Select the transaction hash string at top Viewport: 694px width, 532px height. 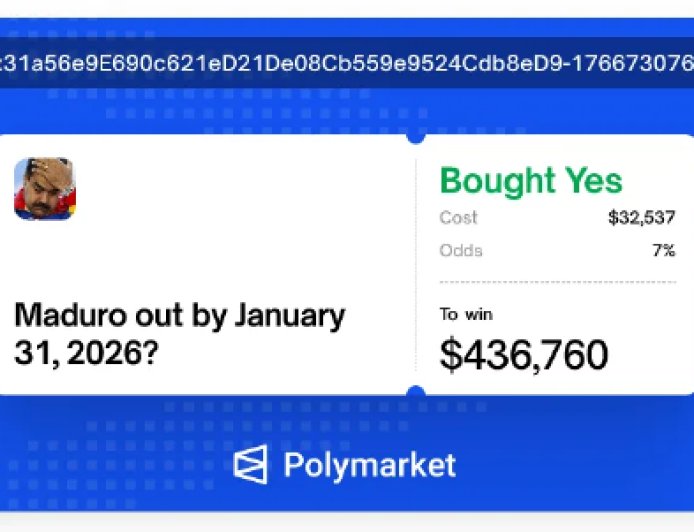[x=347, y=62]
